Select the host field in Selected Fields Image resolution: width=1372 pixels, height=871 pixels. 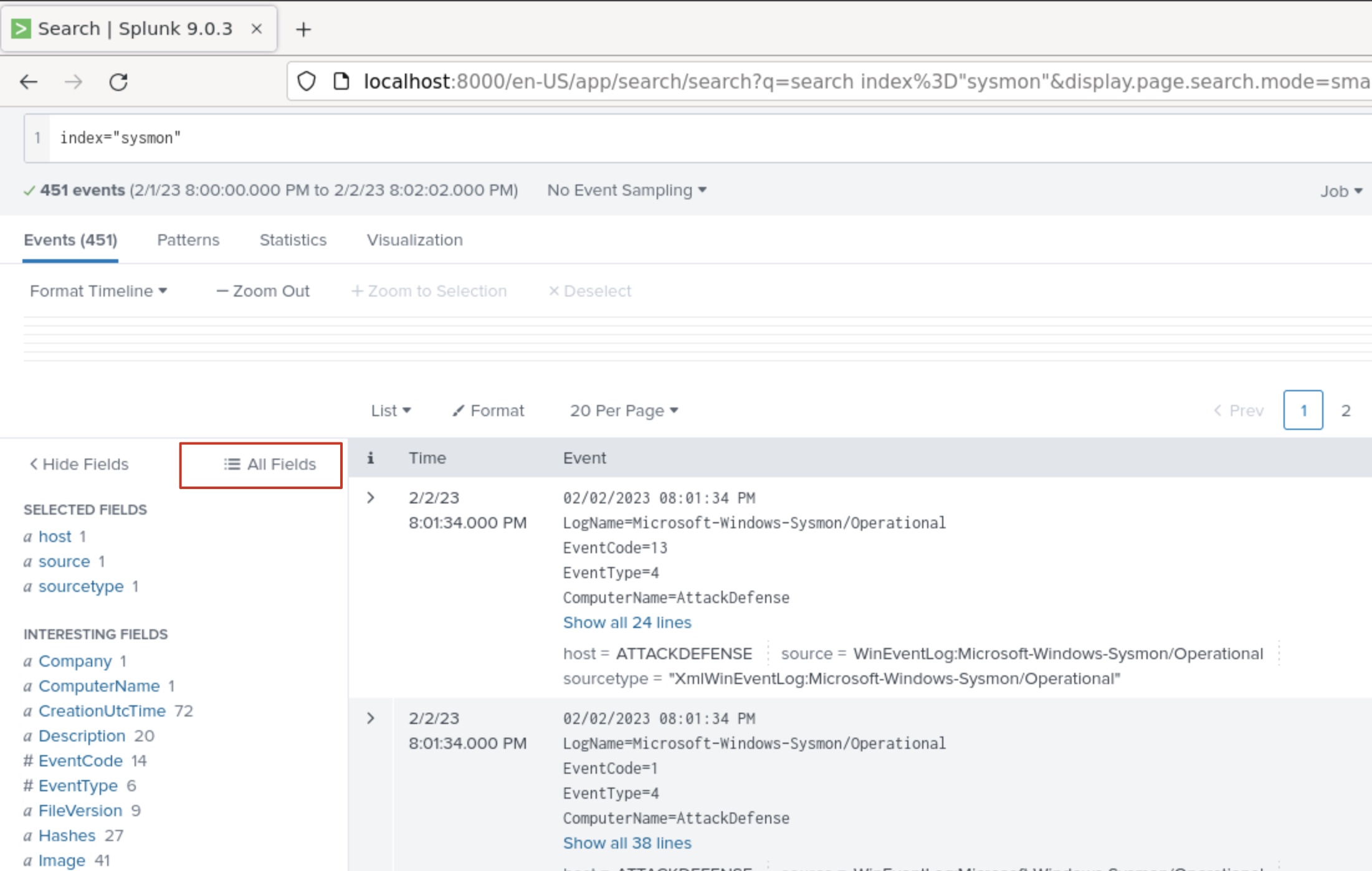tap(55, 536)
